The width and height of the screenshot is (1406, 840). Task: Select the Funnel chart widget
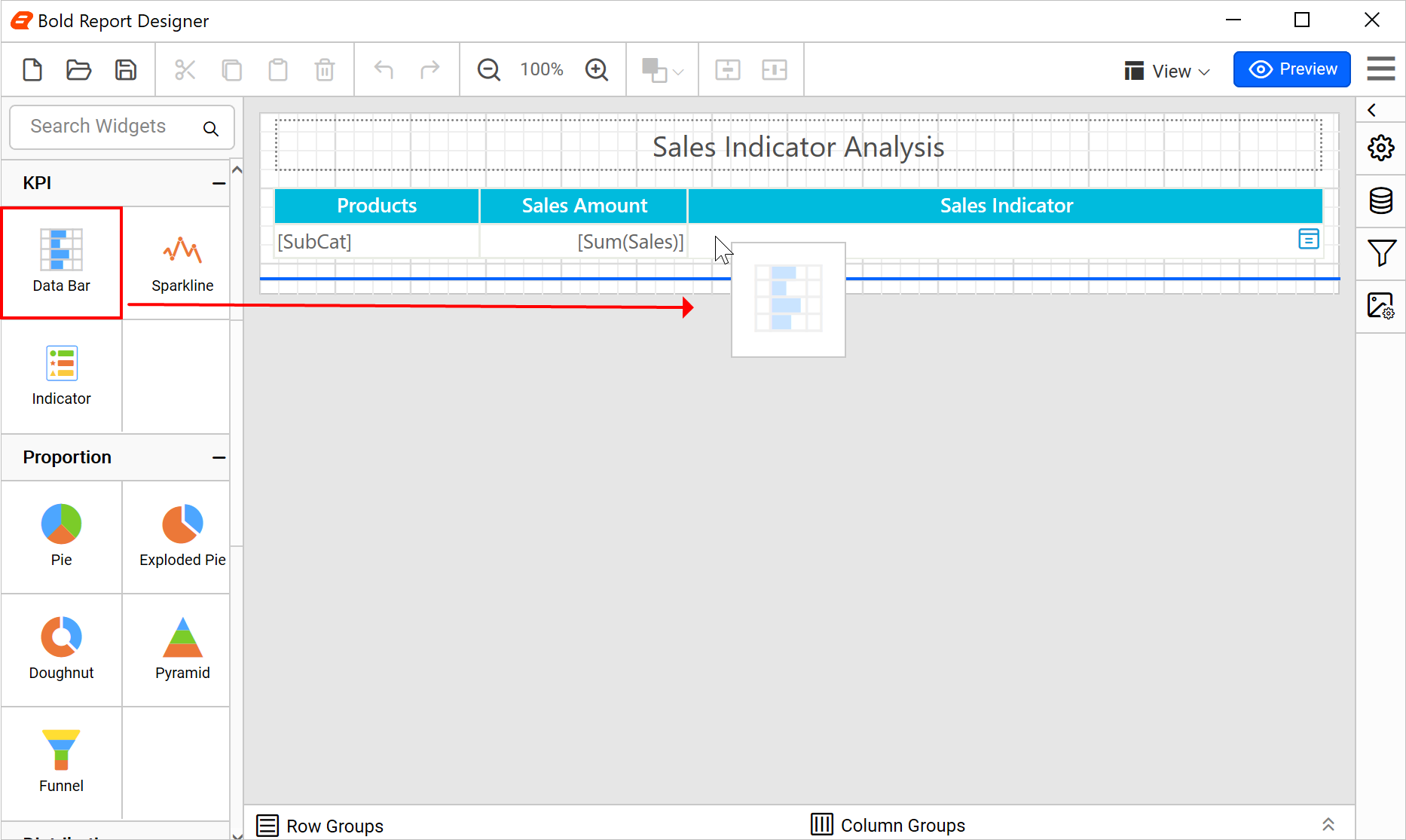click(62, 763)
